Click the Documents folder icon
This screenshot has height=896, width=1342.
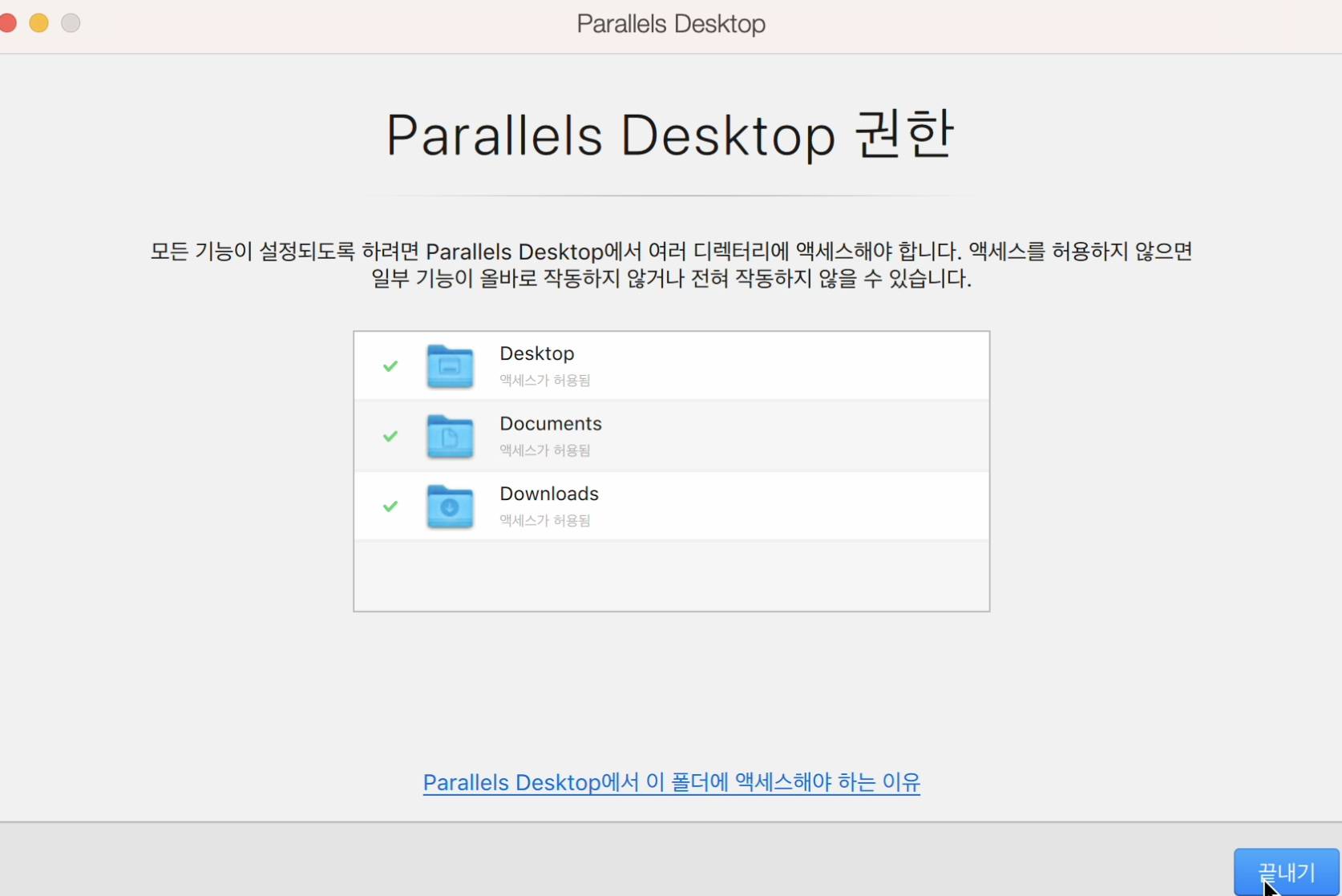click(450, 436)
